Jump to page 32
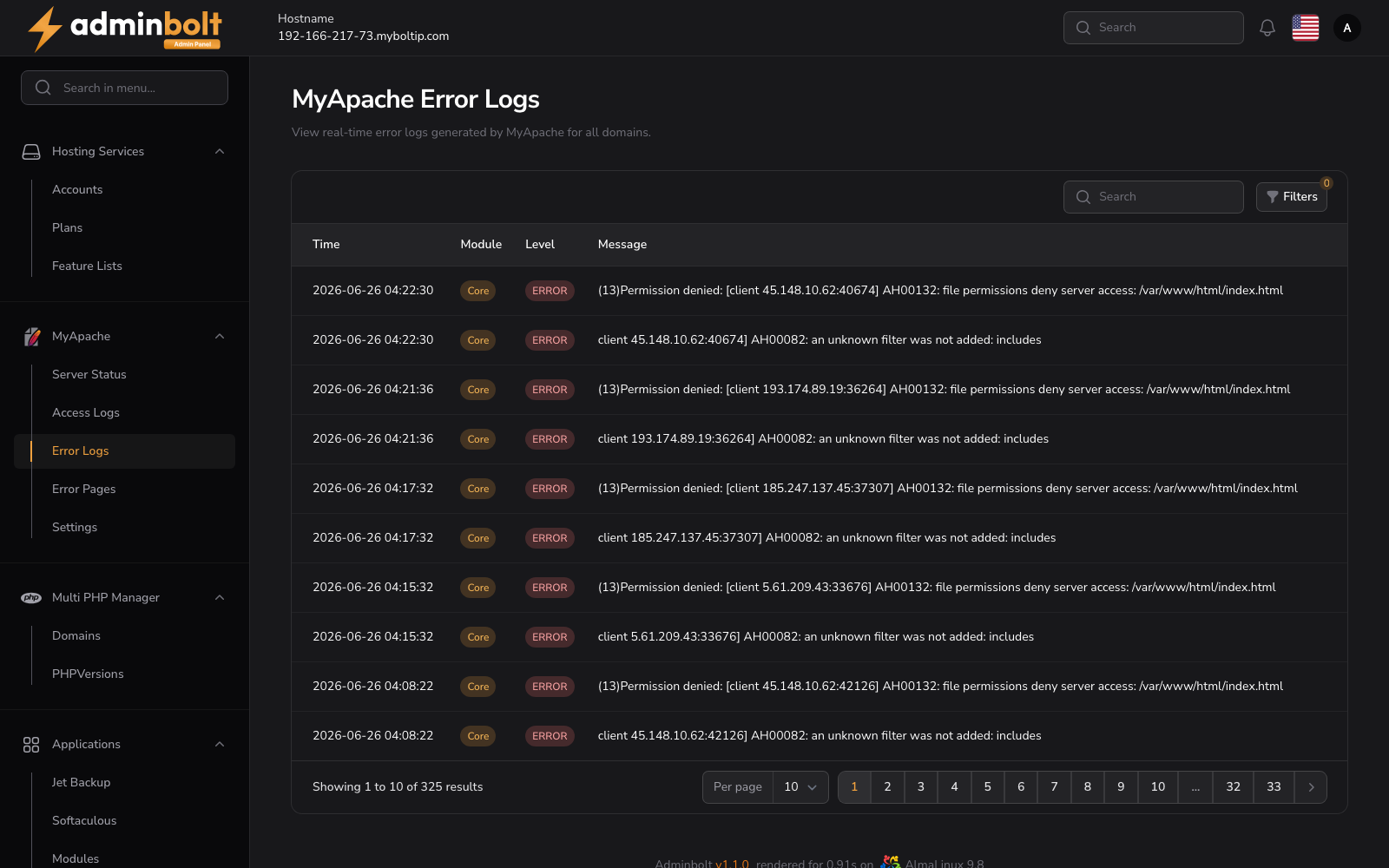 point(1233,787)
